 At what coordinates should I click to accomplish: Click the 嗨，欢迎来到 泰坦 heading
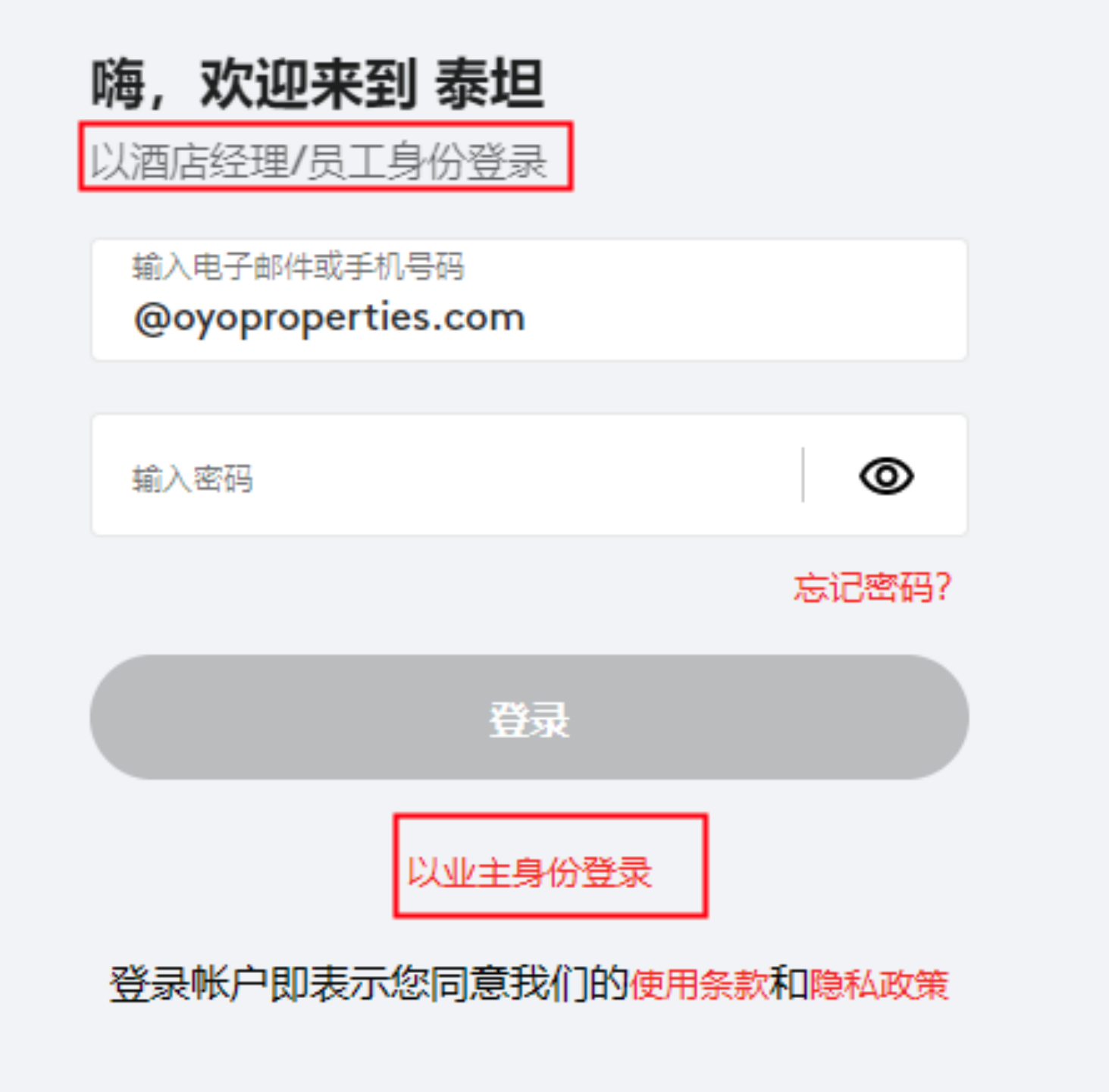point(318,83)
